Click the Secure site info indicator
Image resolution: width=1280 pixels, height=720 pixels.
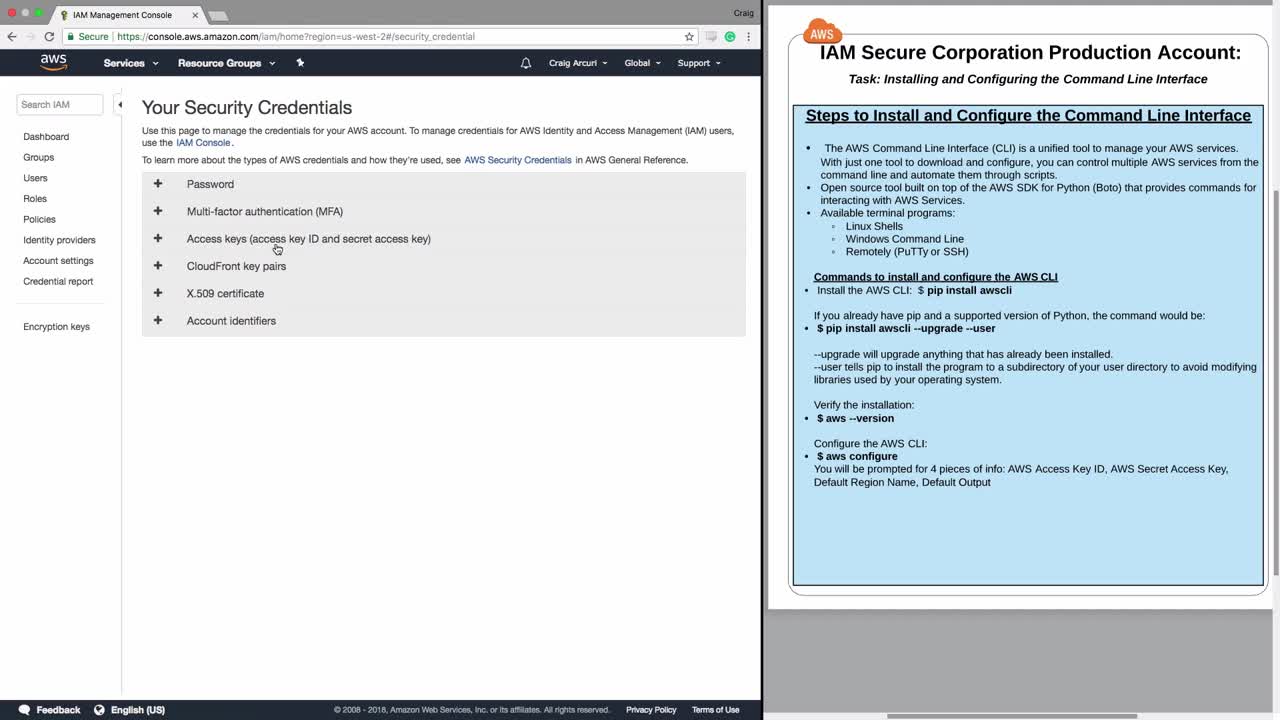click(x=87, y=36)
